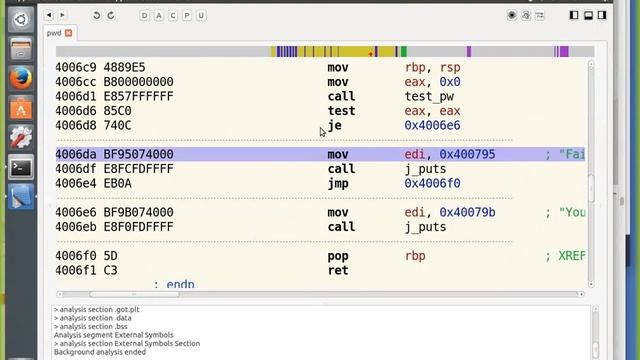Toggle the bottom log panel
The width and height of the screenshot is (640, 360).
tap(588, 15)
